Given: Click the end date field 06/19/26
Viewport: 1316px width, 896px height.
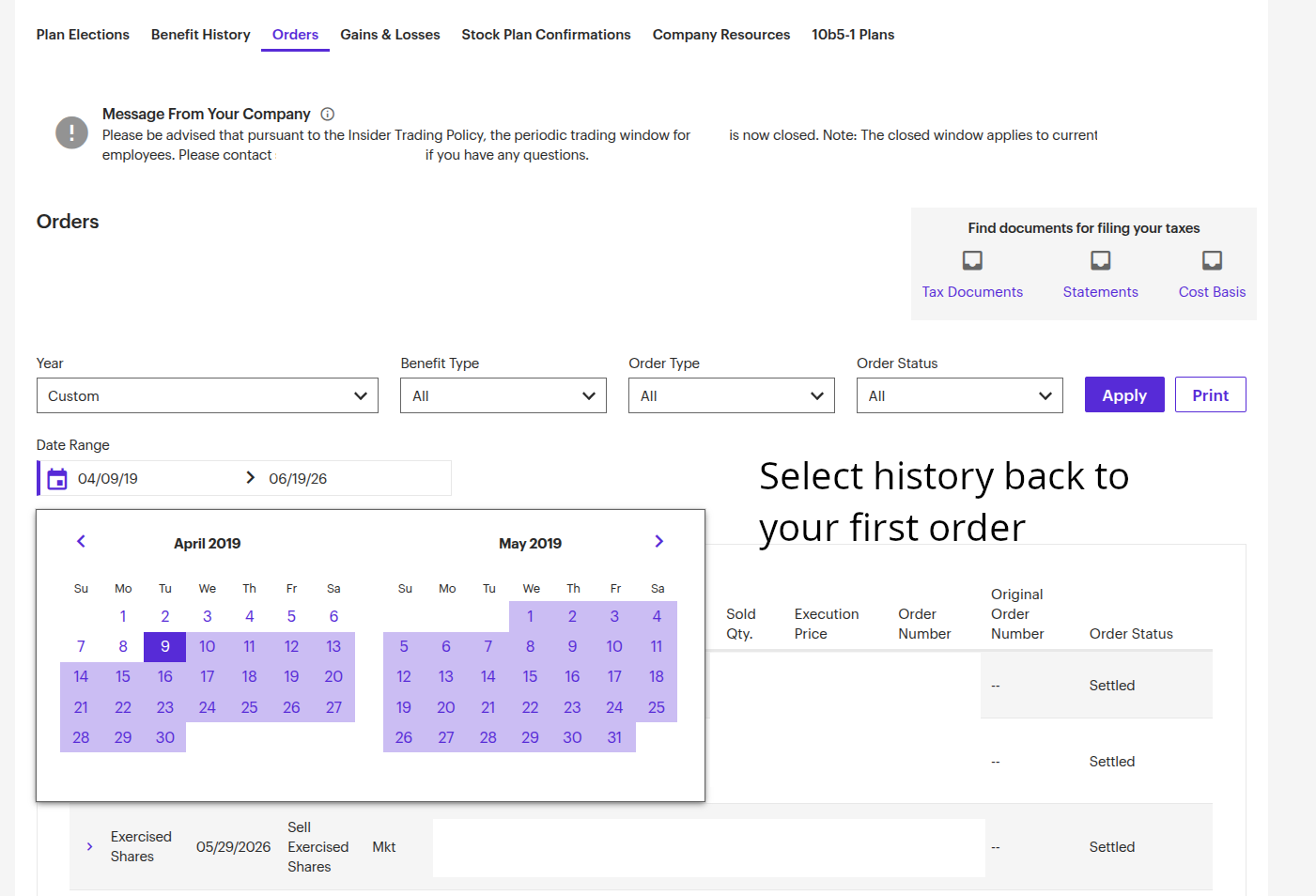Looking at the screenshot, I should pyautogui.click(x=298, y=479).
